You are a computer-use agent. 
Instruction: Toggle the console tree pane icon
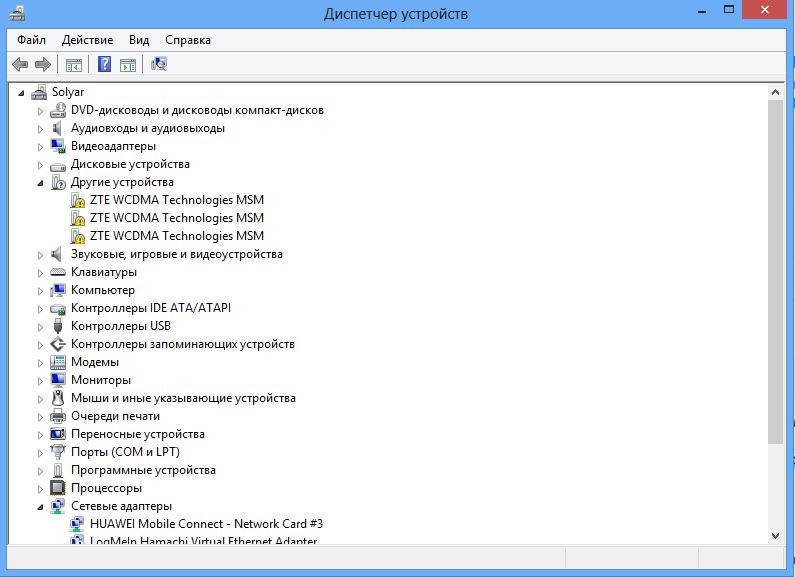[74, 65]
